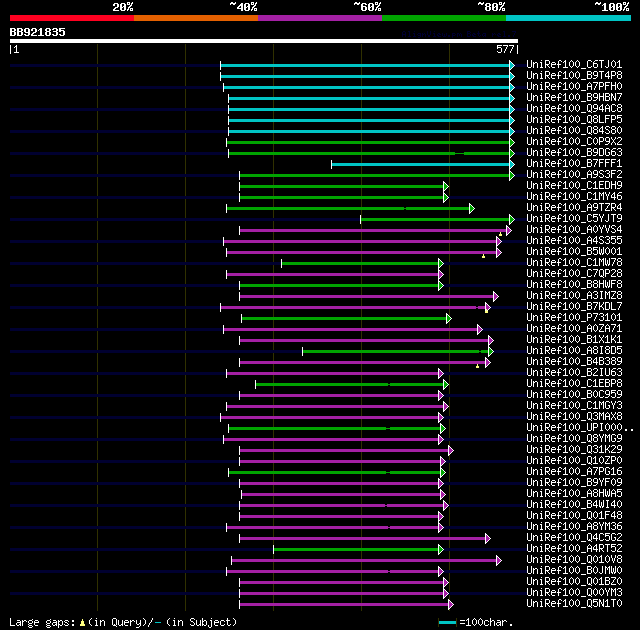Click the UniRef100_Q3MAX8 label
The height and width of the screenshot is (630, 640).
574,417
